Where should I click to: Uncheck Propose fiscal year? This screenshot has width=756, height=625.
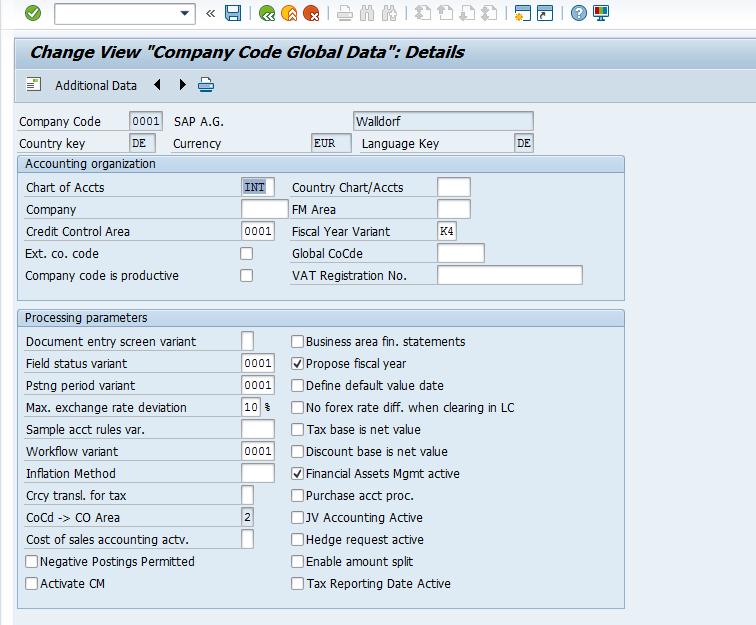(297, 364)
